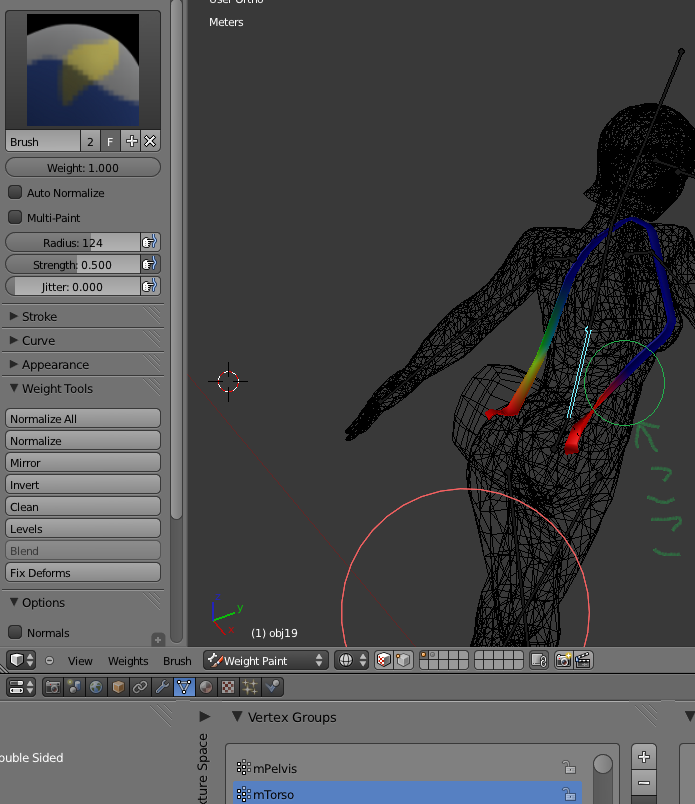Toggle face selection masking icon
The image size is (695, 804).
point(384,660)
